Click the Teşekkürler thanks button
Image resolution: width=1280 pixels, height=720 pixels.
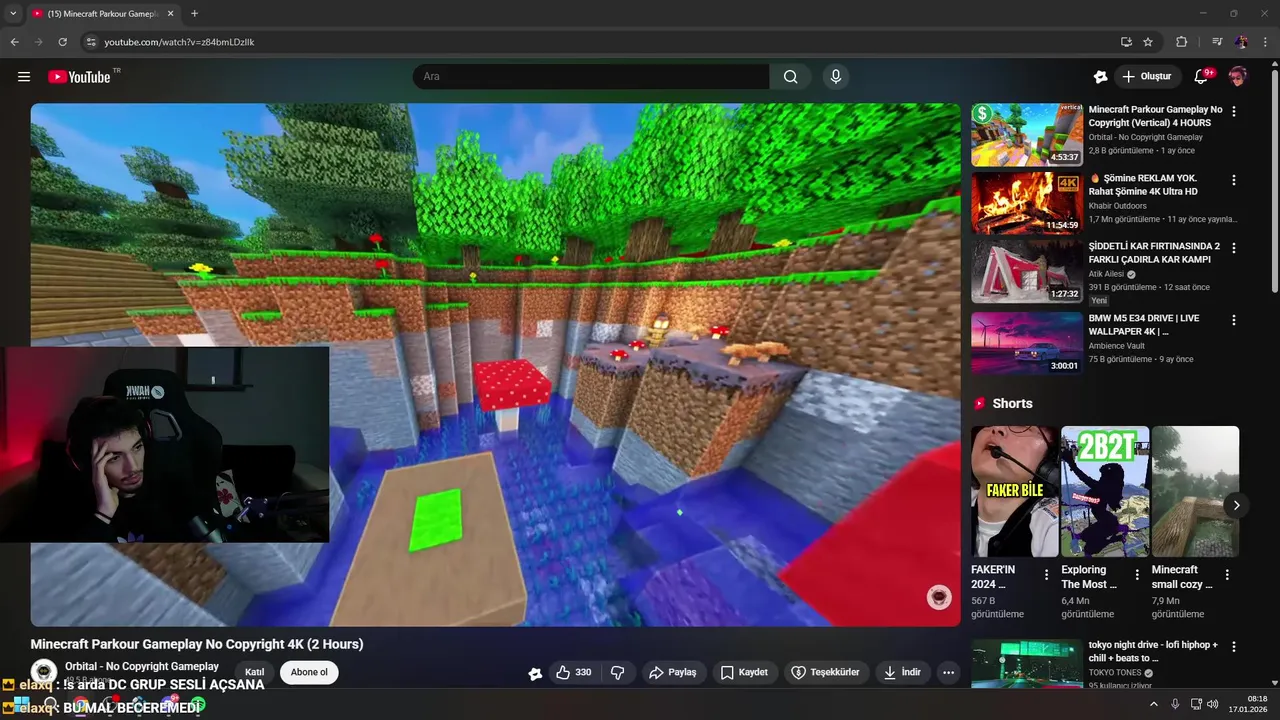826,673
